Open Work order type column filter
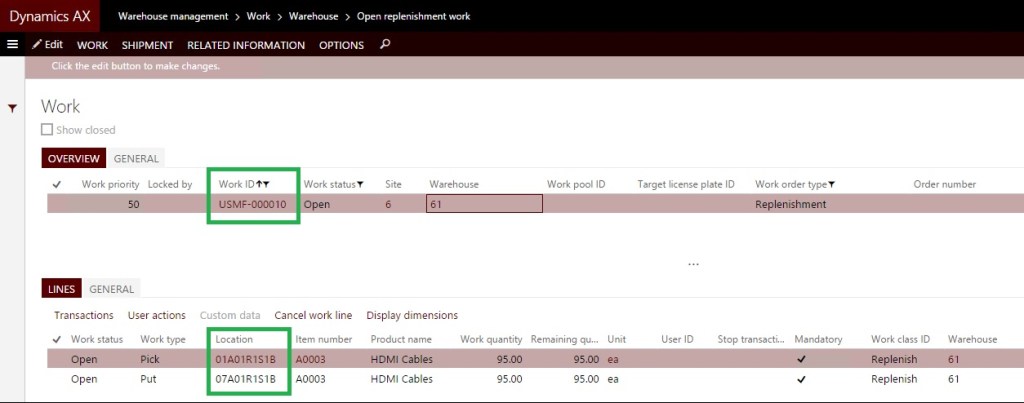Screen dimensions: 1024x403 tap(831, 184)
